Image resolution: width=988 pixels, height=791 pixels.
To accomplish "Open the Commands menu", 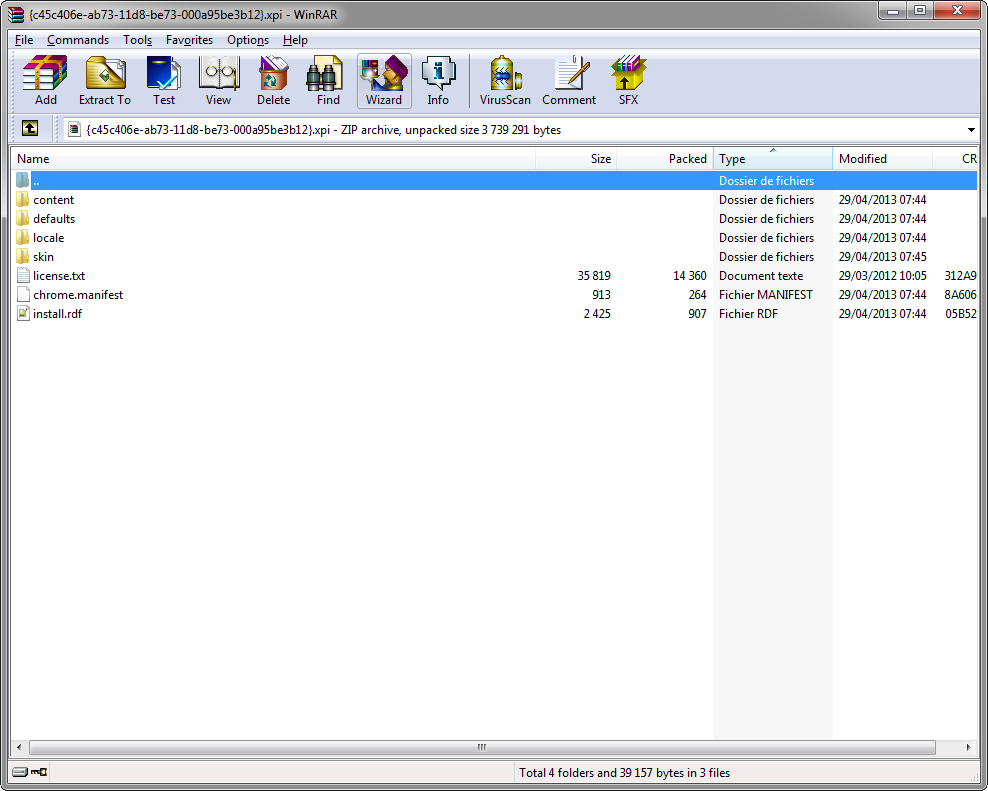I will click(78, 40).
